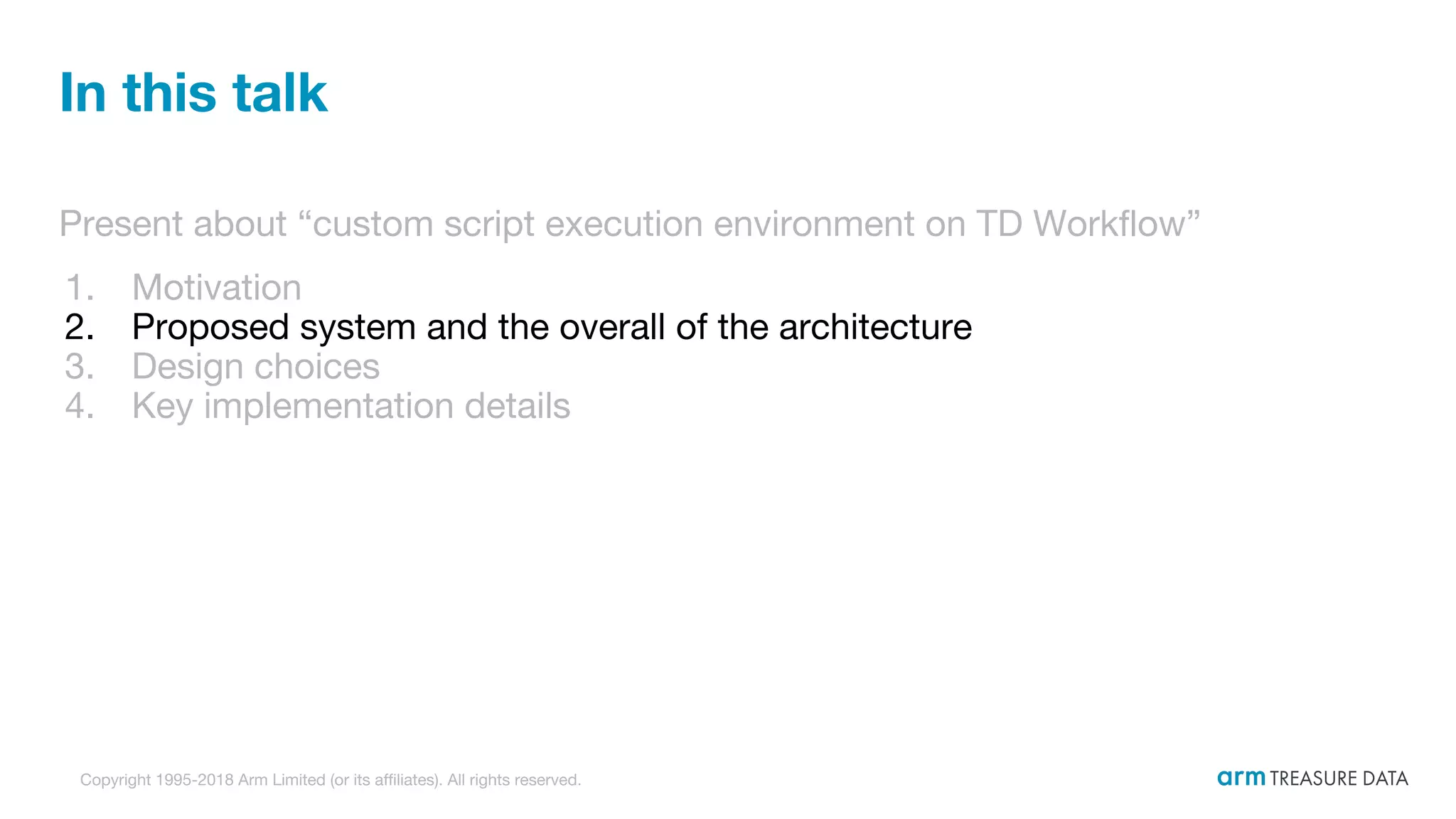The width and height of the screenshot is (1456, 819).
Task: Click 'All rights reserved.' footer text
Action: (x=514, y=780)
